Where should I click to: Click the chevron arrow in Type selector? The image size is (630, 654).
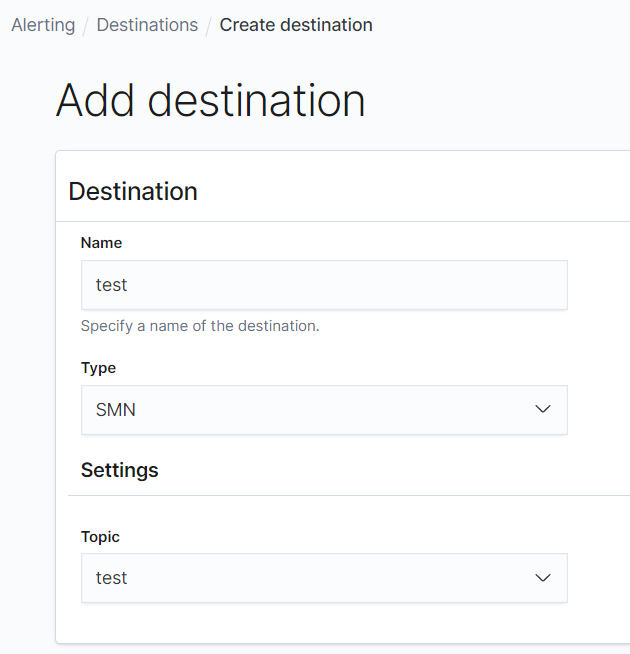pos(543,410)
